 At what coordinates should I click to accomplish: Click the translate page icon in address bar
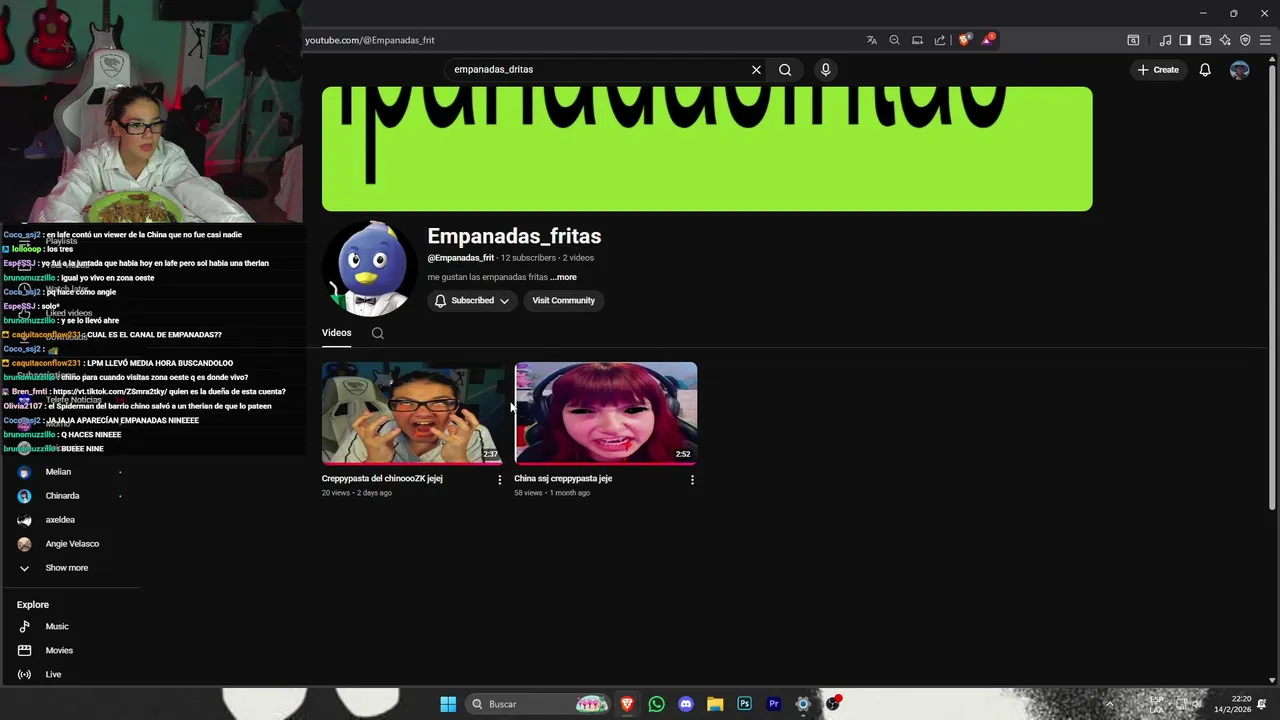pyautogui.click(x=872, y=40)
